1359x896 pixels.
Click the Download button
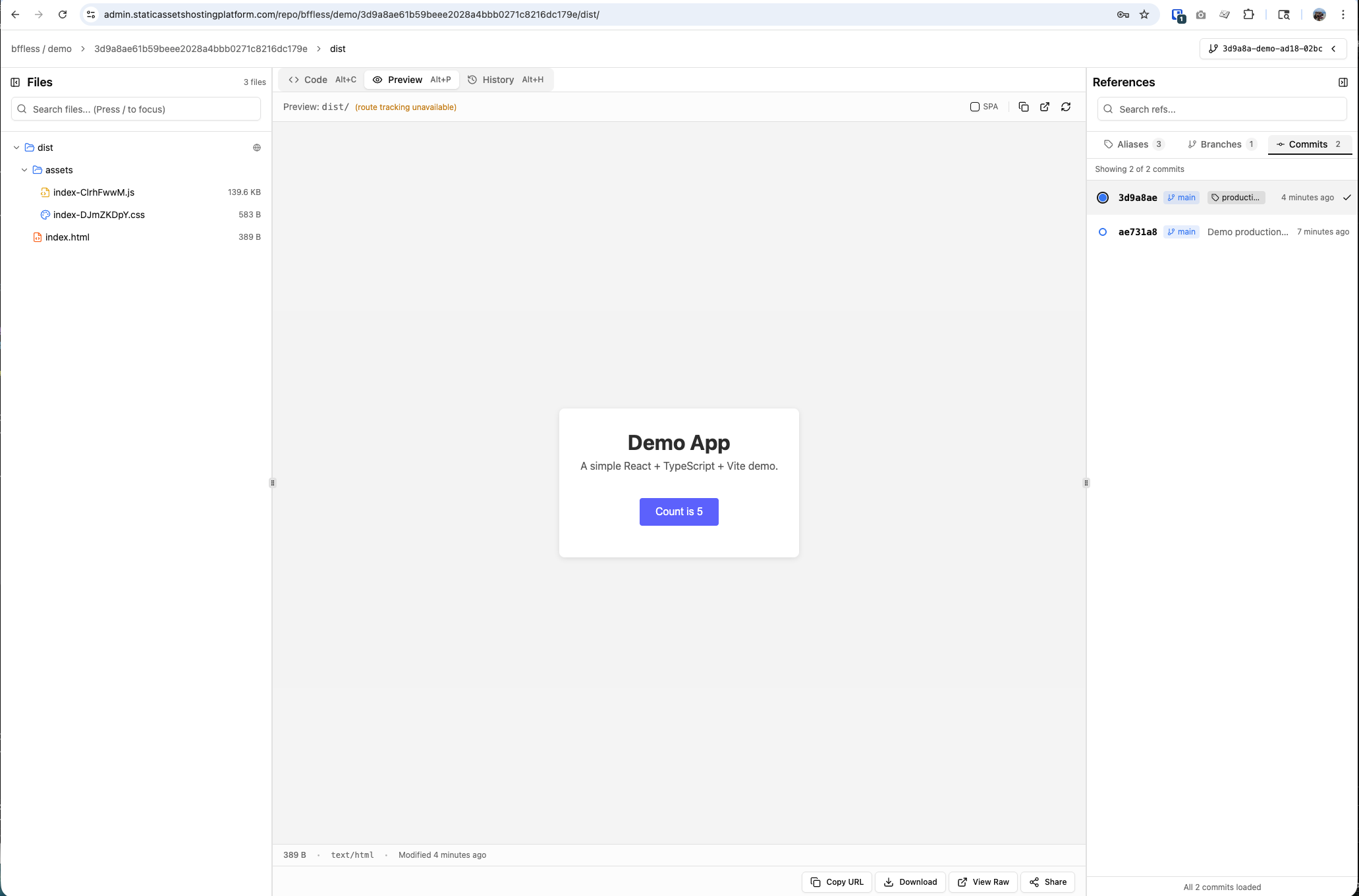(910, 882)
